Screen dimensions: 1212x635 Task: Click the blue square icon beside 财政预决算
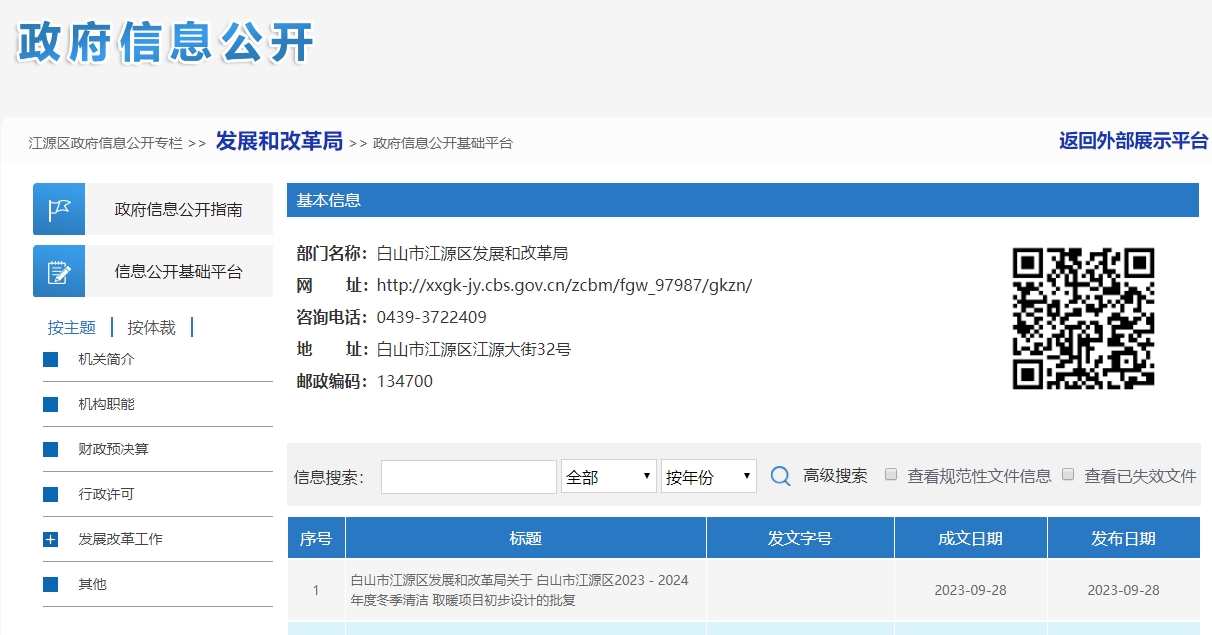[x=51, y=450]
